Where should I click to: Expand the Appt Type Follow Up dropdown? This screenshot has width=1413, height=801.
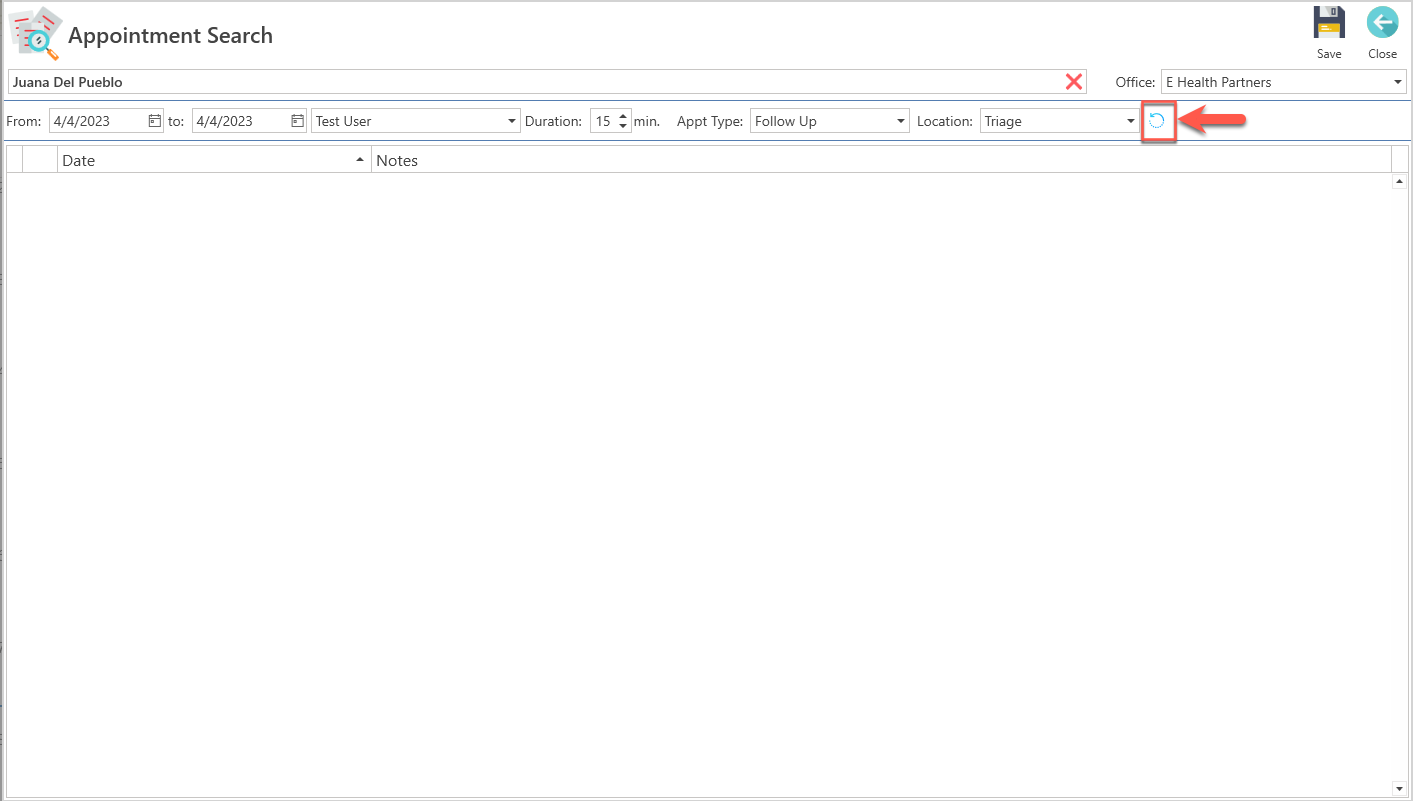(x=901, y=121)
